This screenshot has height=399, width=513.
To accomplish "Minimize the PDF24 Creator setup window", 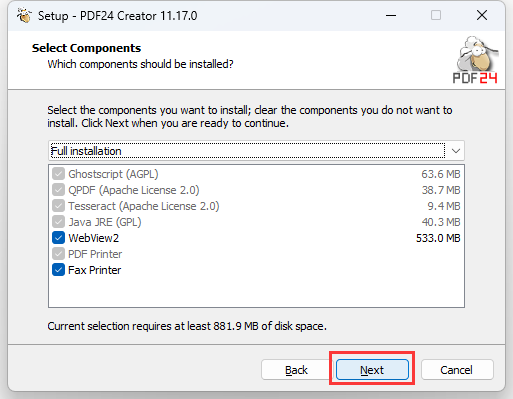I will [391, 15].
